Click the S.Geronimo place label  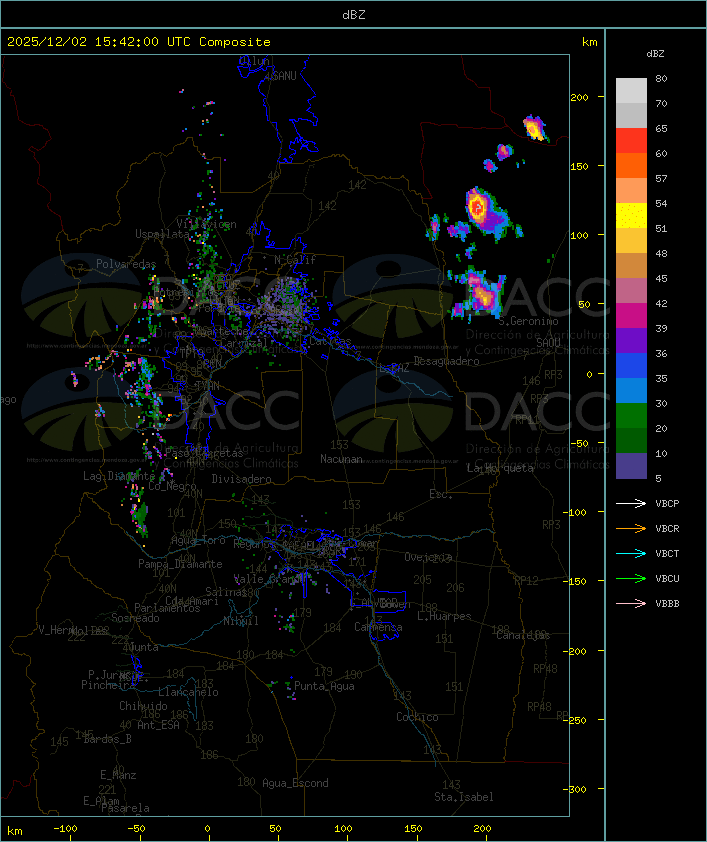pos(528,321)
